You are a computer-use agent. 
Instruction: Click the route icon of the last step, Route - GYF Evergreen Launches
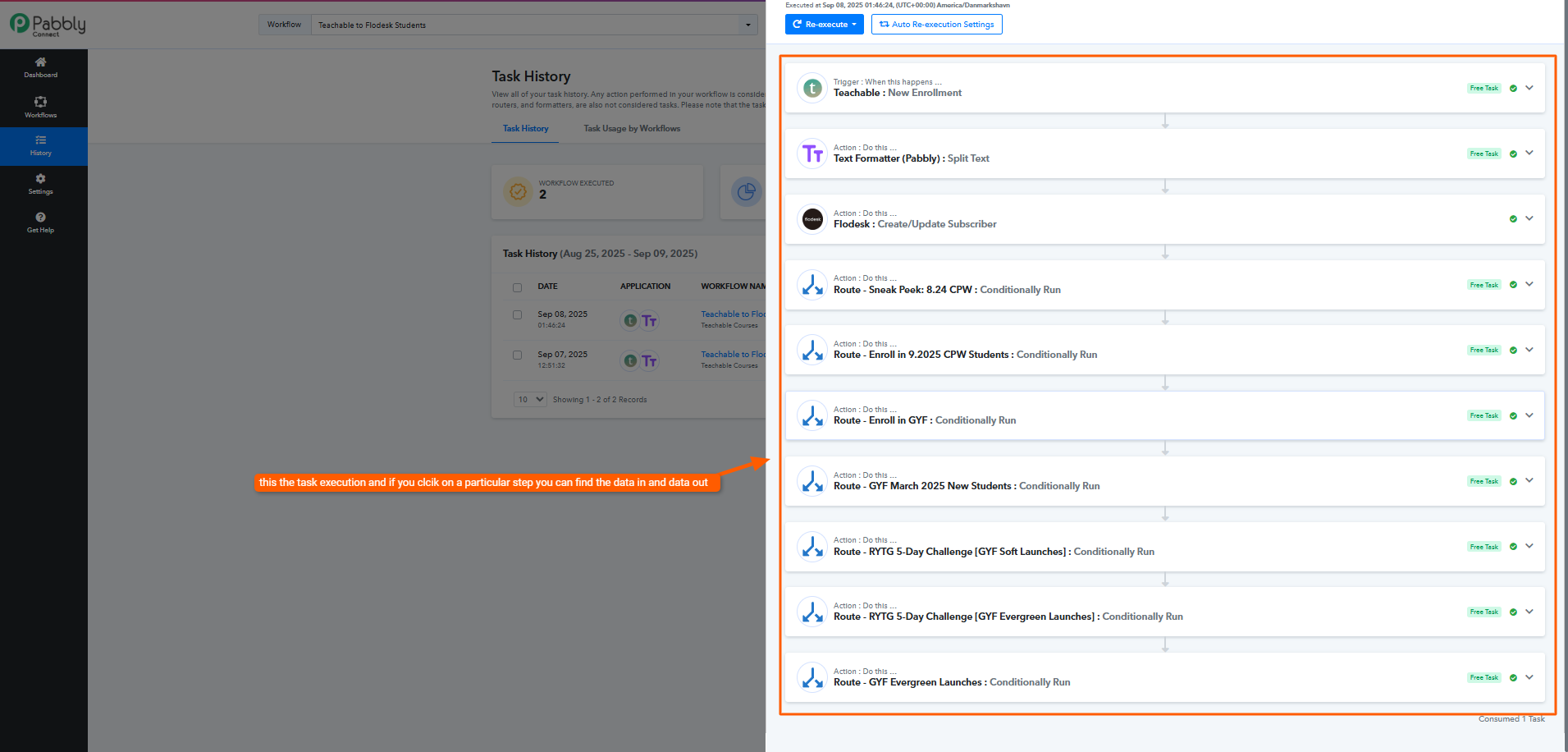(x=812, y=677)
